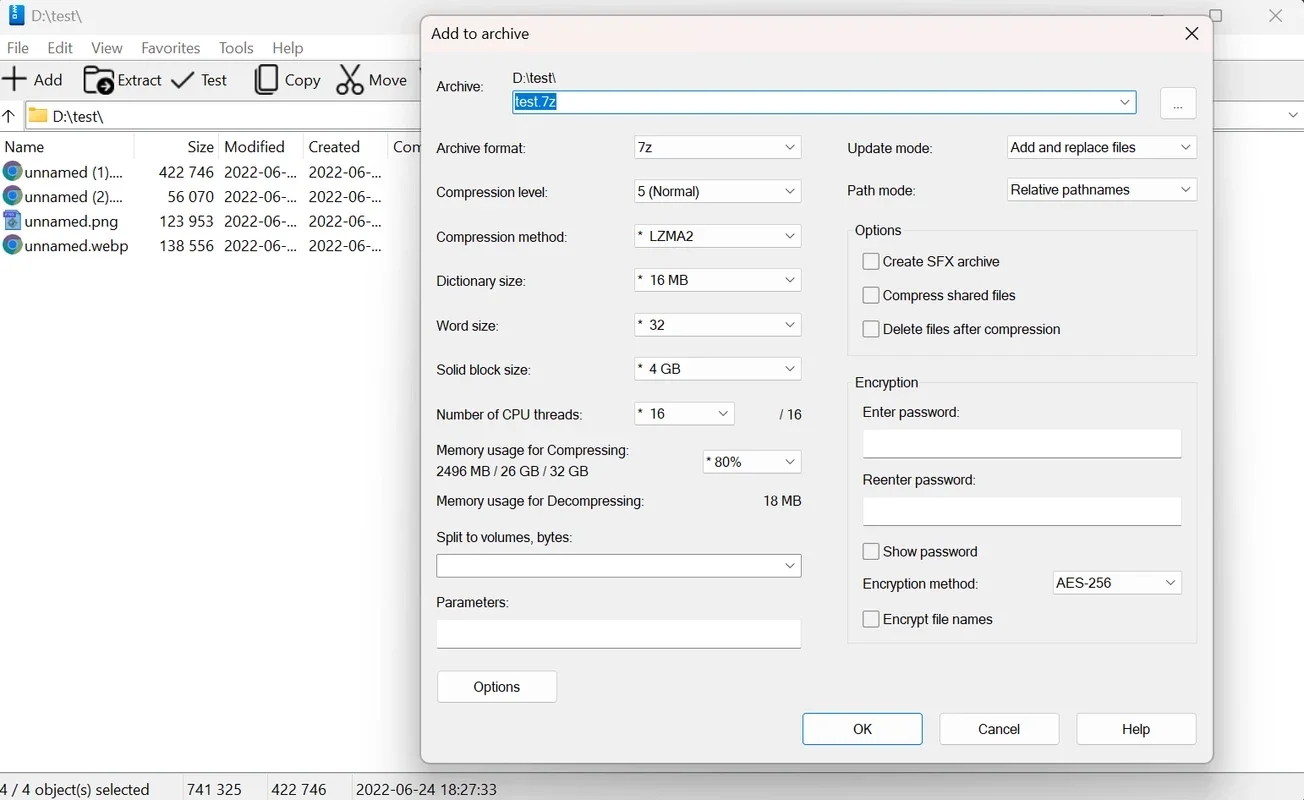Image resolution: width=1304 pixels, height=800 pixels.
Task: Open the Solid block size dropdown
Action: point(718,369)
